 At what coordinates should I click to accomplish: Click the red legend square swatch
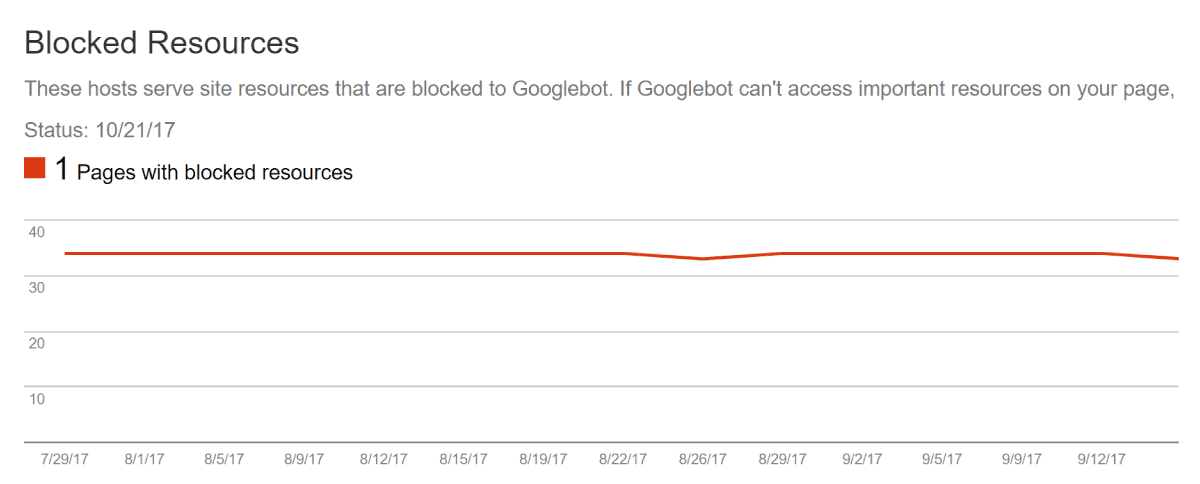35,168
